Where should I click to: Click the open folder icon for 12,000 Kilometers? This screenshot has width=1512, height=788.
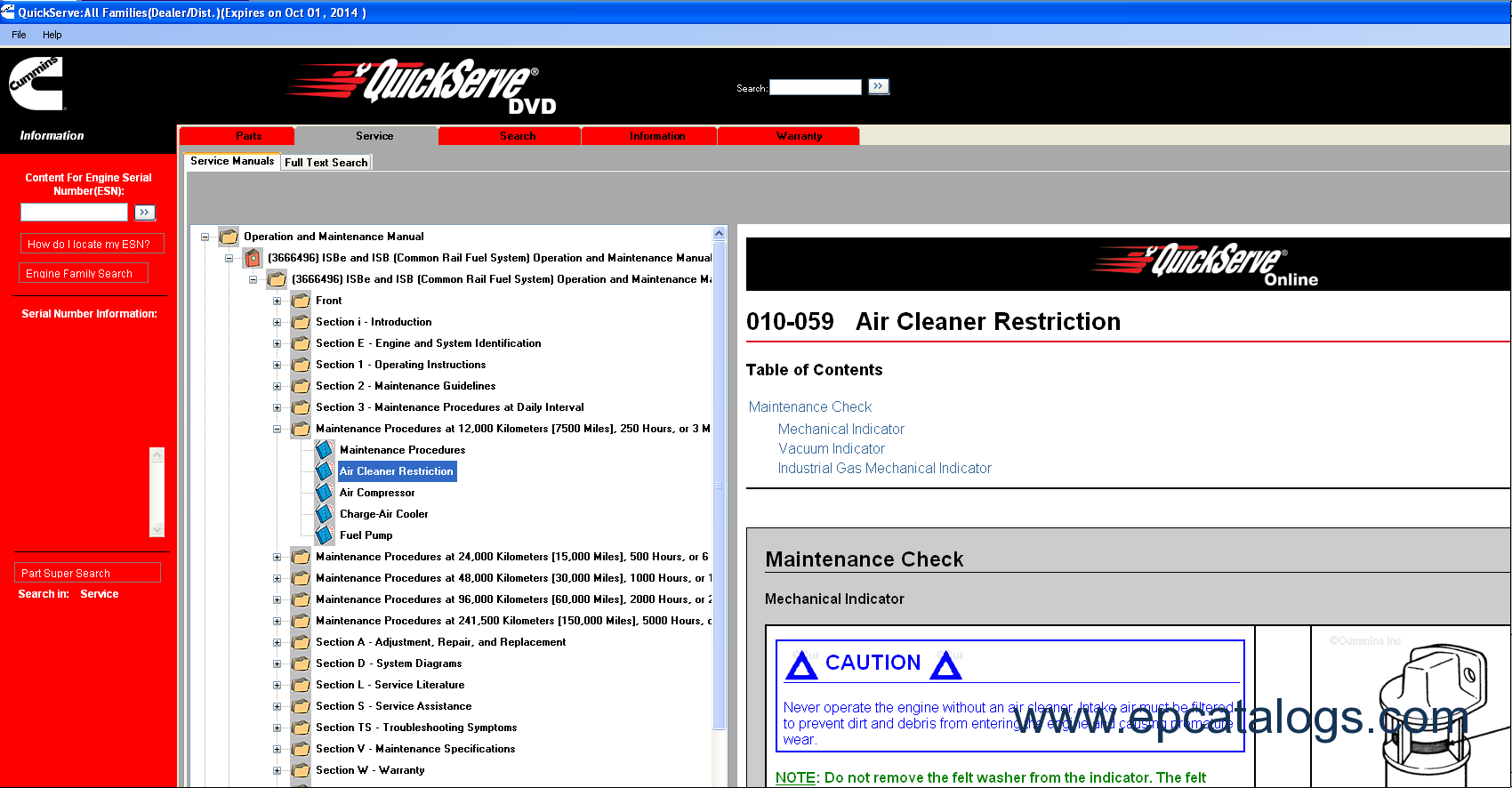(x=301, y=429)
